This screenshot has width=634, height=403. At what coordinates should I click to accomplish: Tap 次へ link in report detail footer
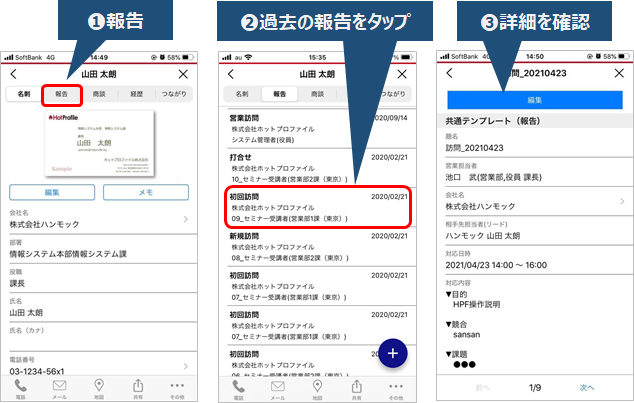click(587, 388)
